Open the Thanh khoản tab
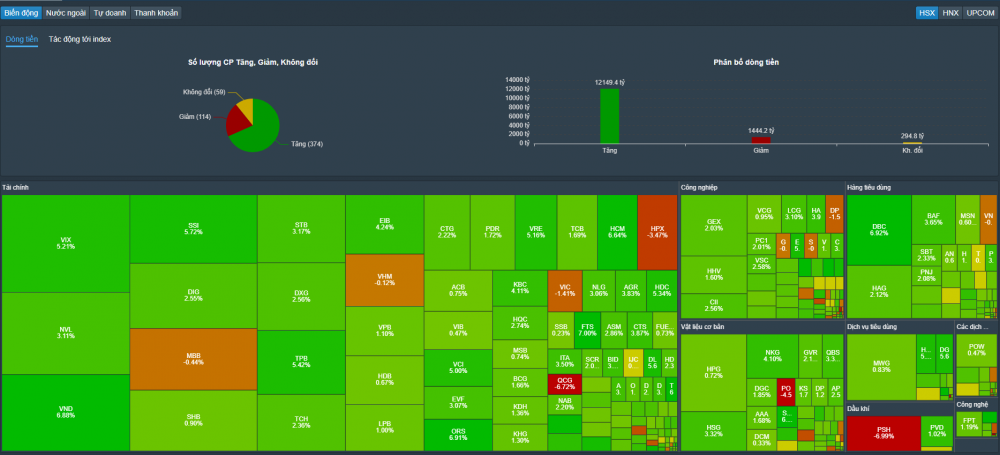The height and width of the screenshot is (455, 1000). [x=156, y=13]
